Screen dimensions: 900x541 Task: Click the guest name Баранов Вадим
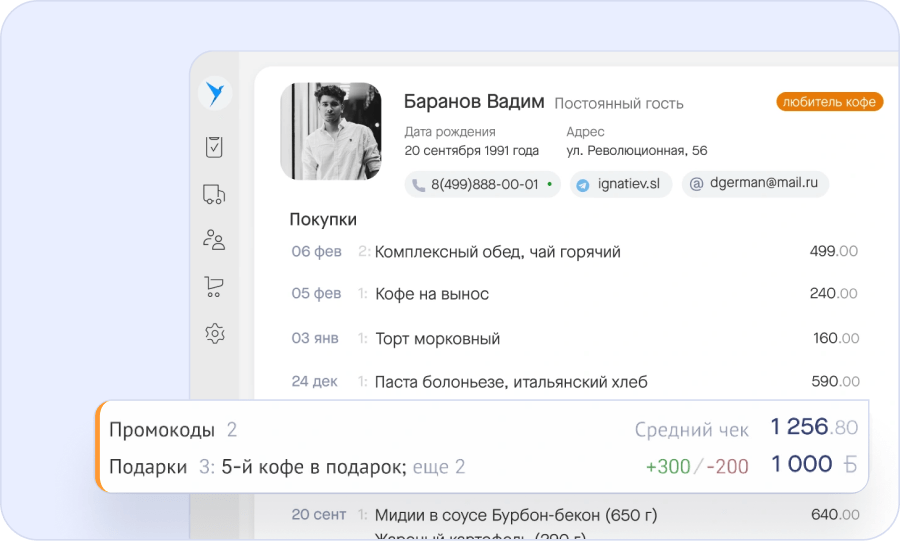coord(474,102)
